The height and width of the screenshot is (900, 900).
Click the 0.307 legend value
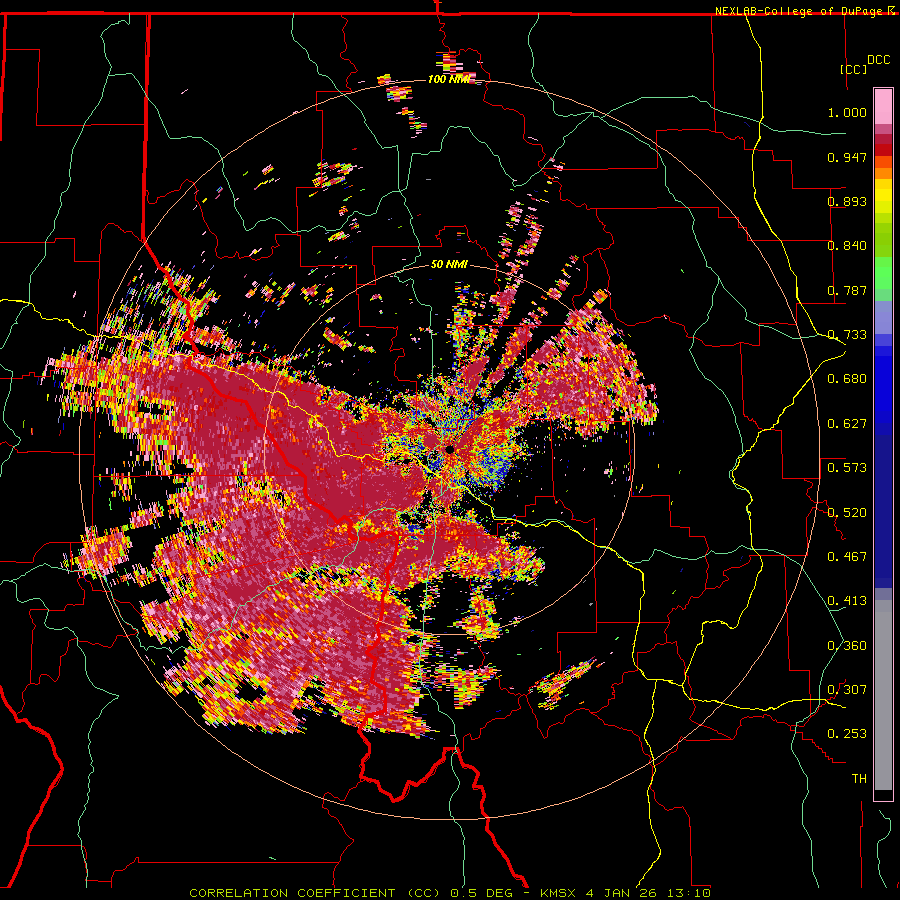point(847,689)
